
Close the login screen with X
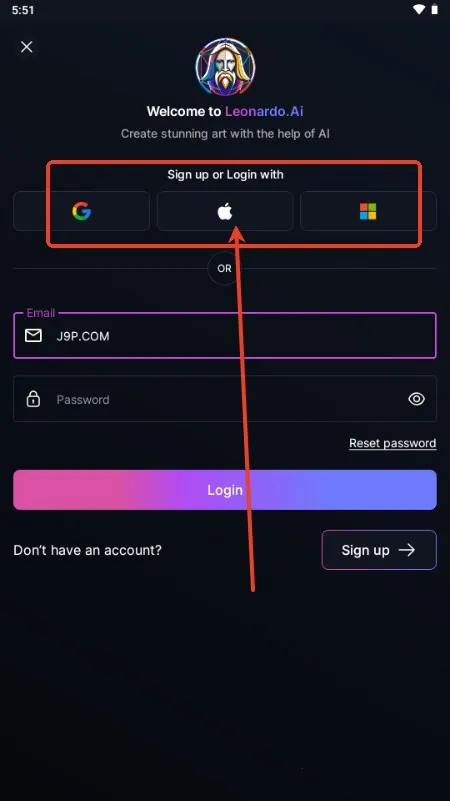click(x=27, y=47)
